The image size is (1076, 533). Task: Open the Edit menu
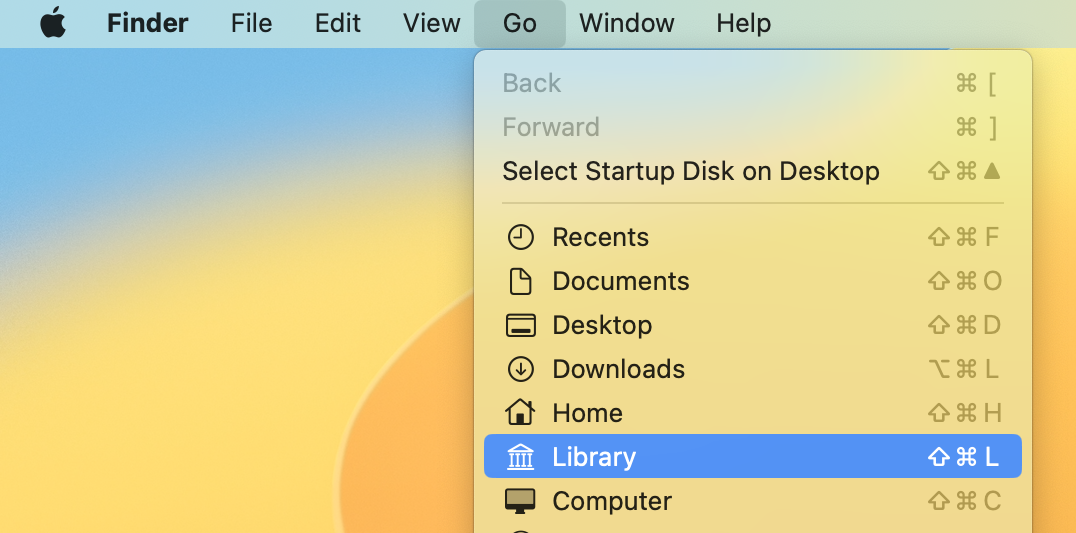click(x=337, y=23)
